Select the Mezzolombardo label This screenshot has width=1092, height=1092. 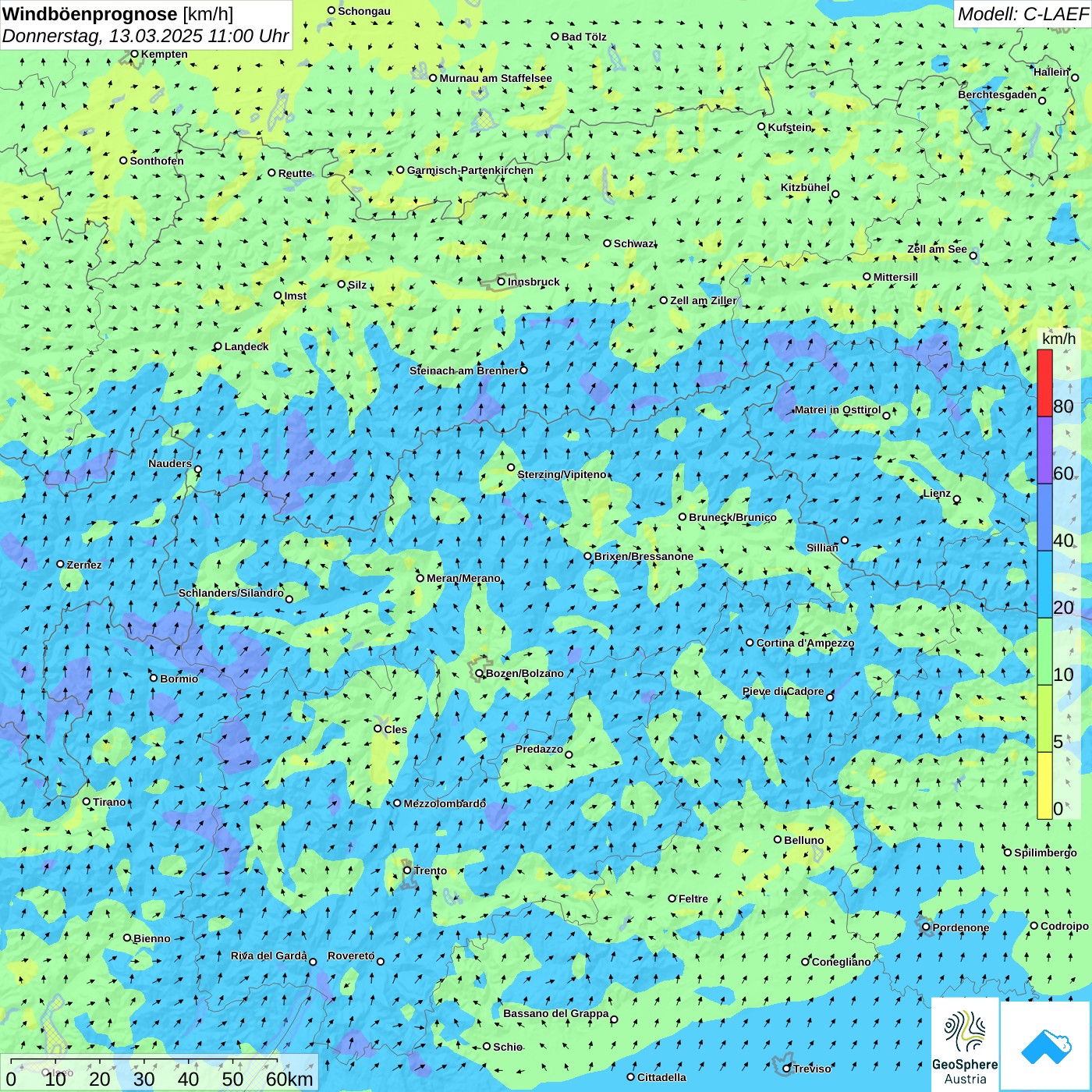click(x=445, y=803)
